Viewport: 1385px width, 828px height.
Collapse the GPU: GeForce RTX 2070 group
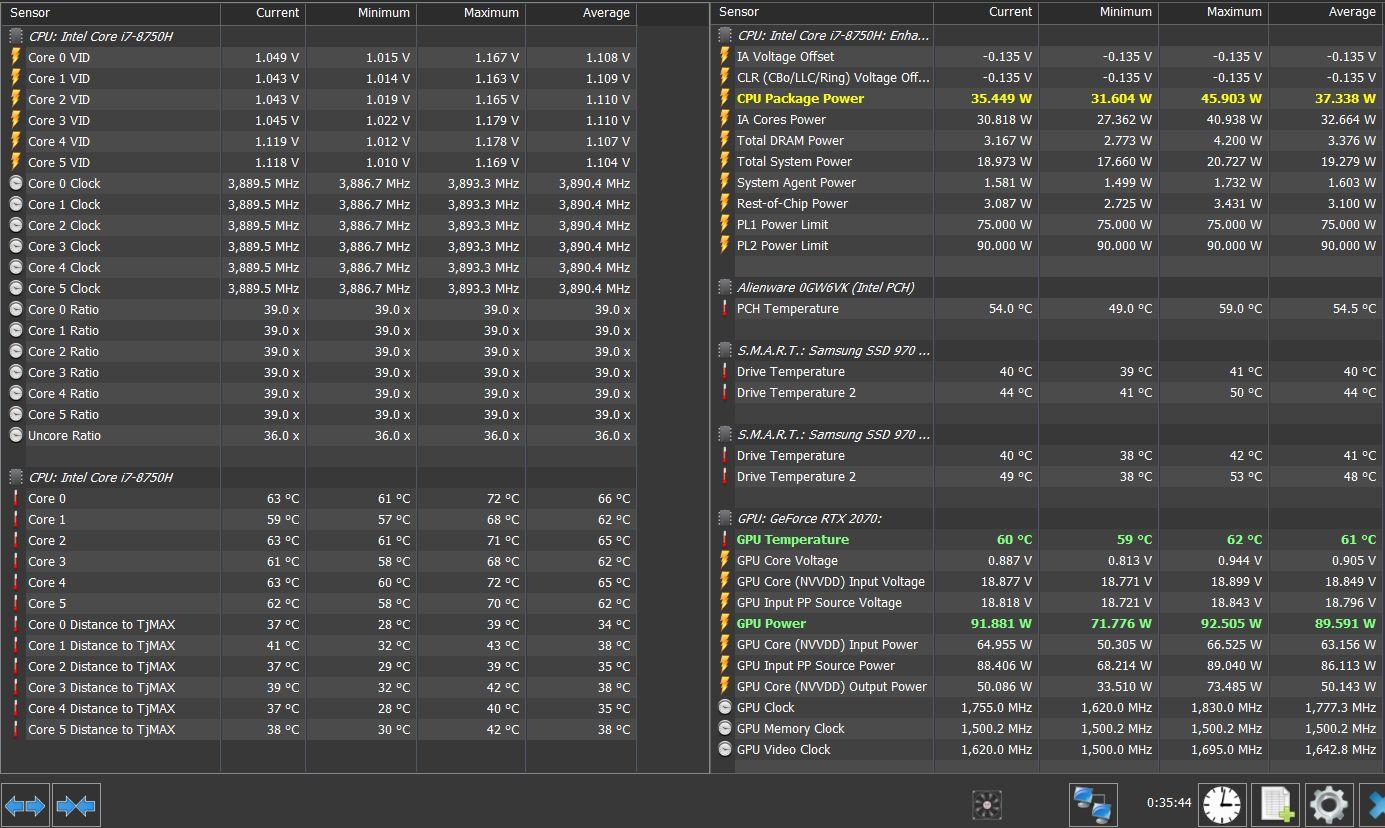tap(725, 518)
